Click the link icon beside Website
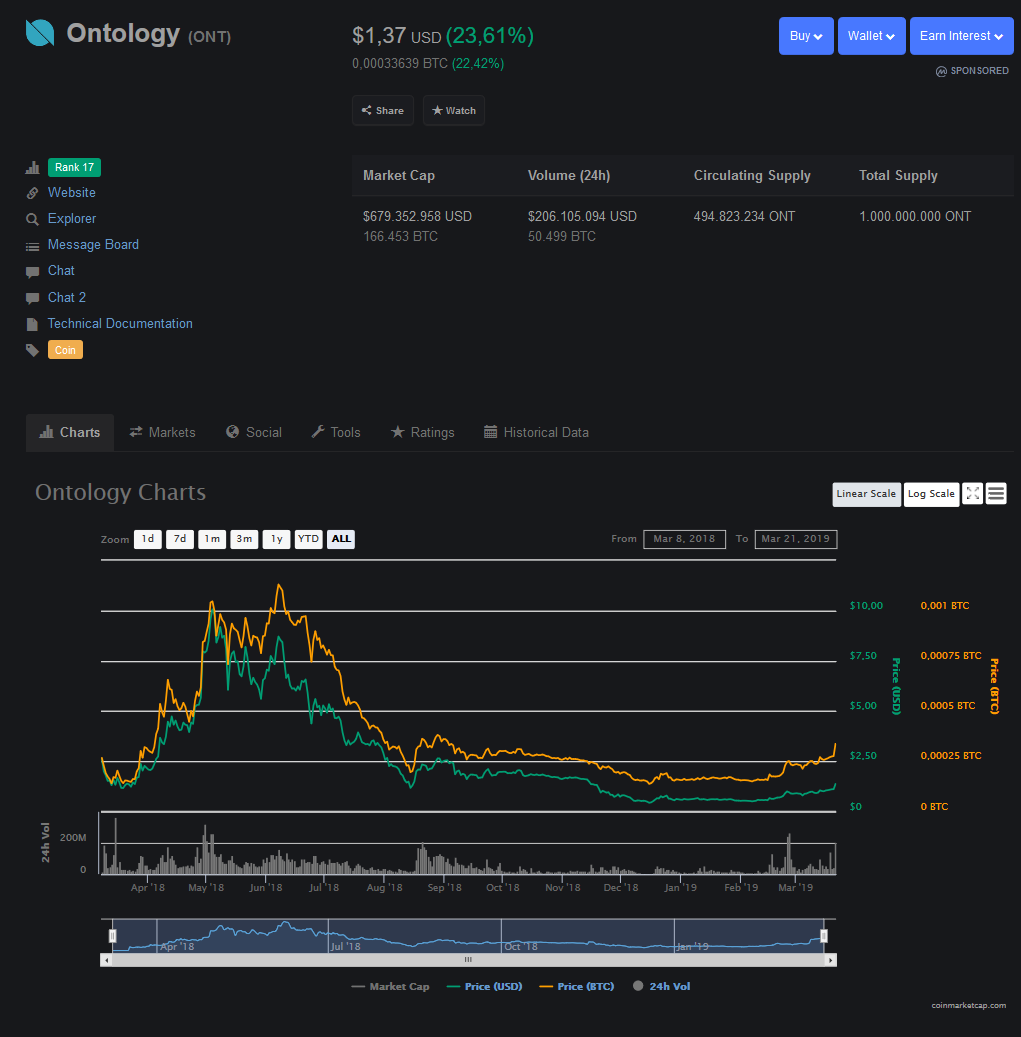The width and height of the screenshot is (1021, 1037). click(x=32, y=193)
